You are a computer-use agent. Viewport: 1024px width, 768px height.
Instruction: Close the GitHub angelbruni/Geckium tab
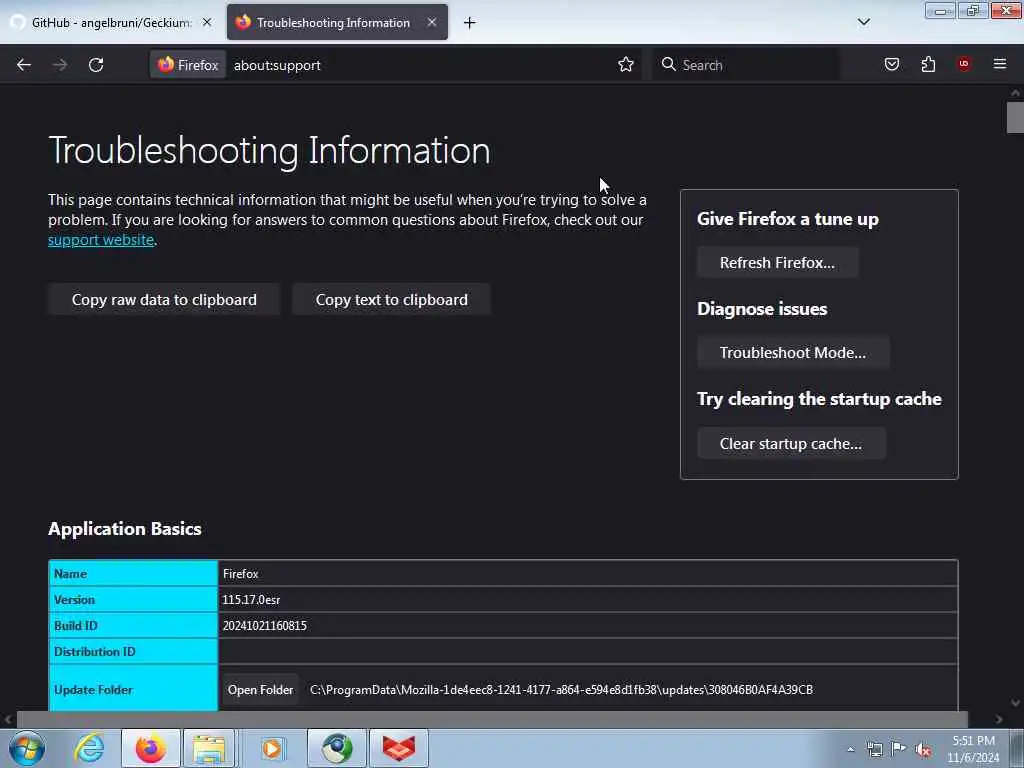(x=207, y=22)
